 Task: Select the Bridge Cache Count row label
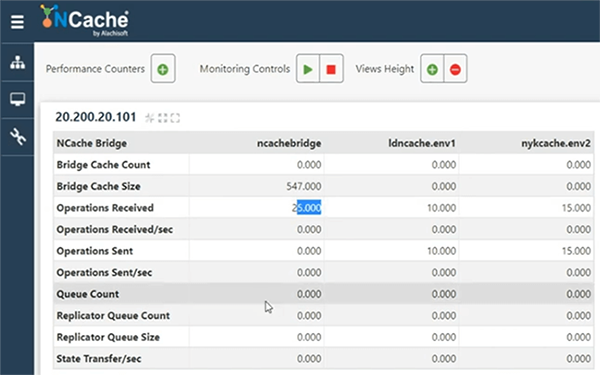coord(103,165)
